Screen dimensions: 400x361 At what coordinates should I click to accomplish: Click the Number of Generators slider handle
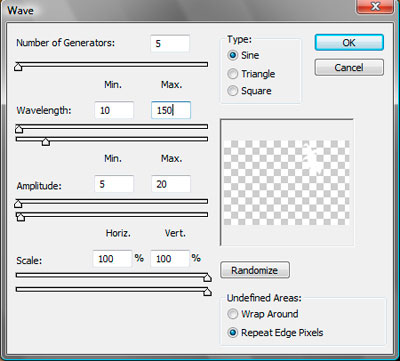pyautogui.click(x=18, y=67)
